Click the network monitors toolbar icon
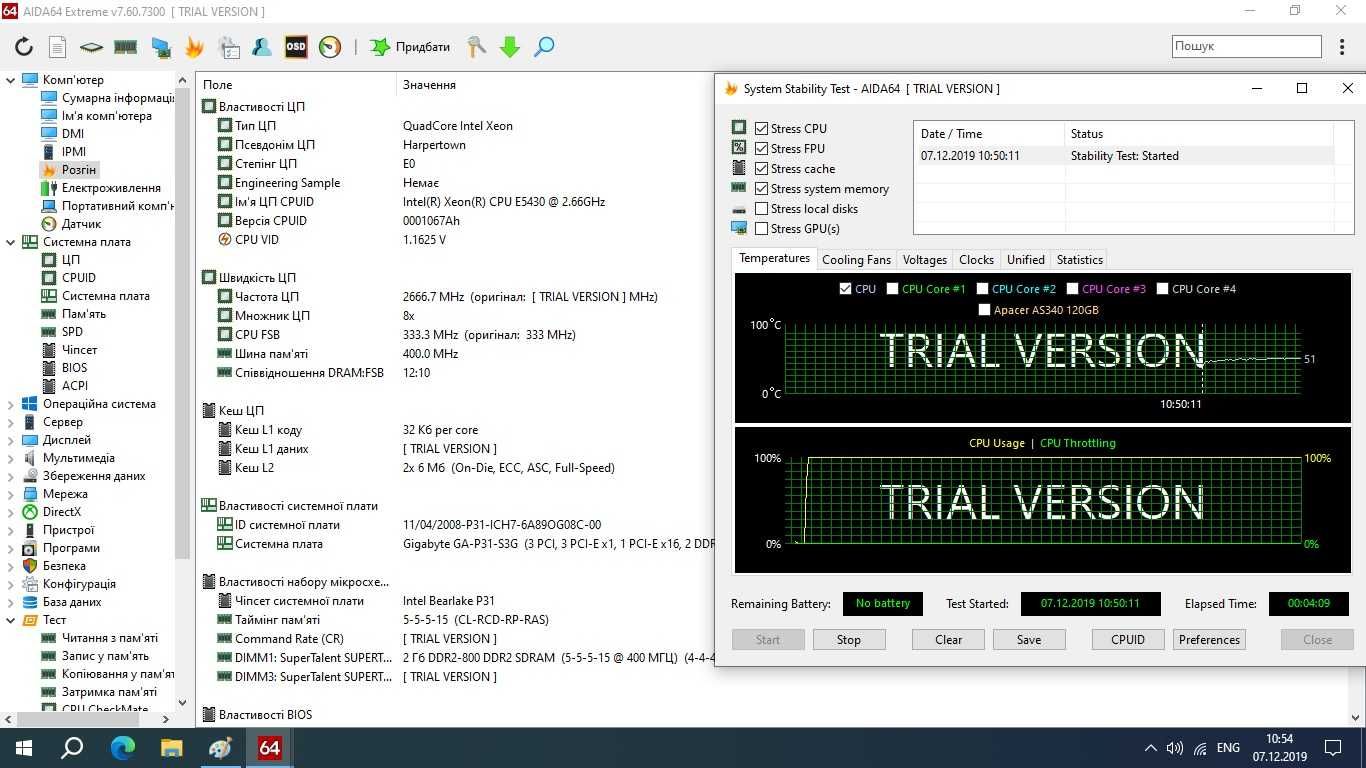Screen dimensions: 1366x768 pyautogui.click(x=160, y=47)
